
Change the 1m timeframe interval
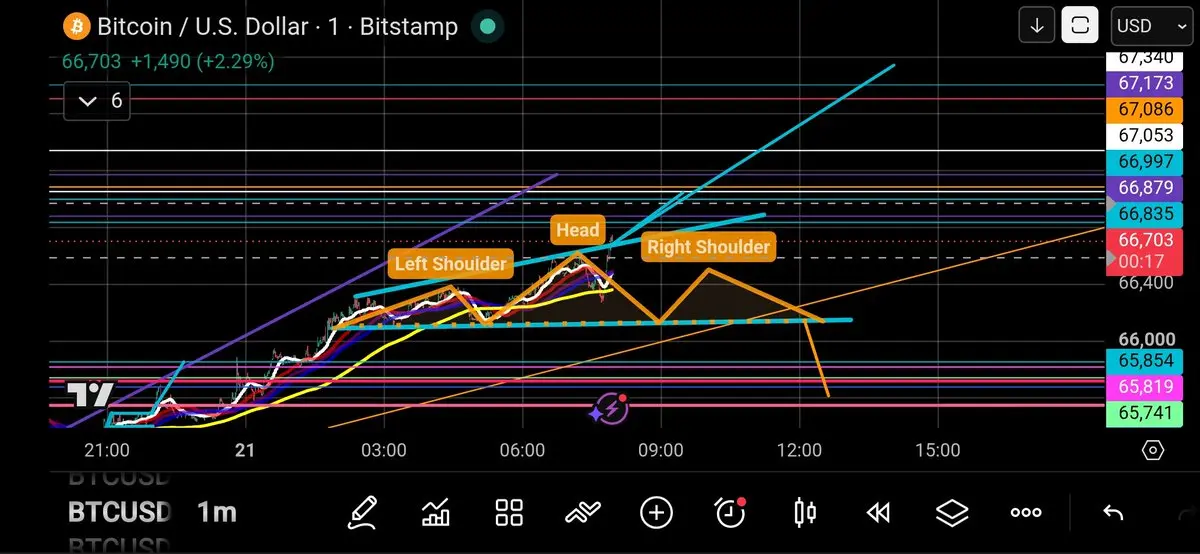pyautogui.click(x=216, y=513)
